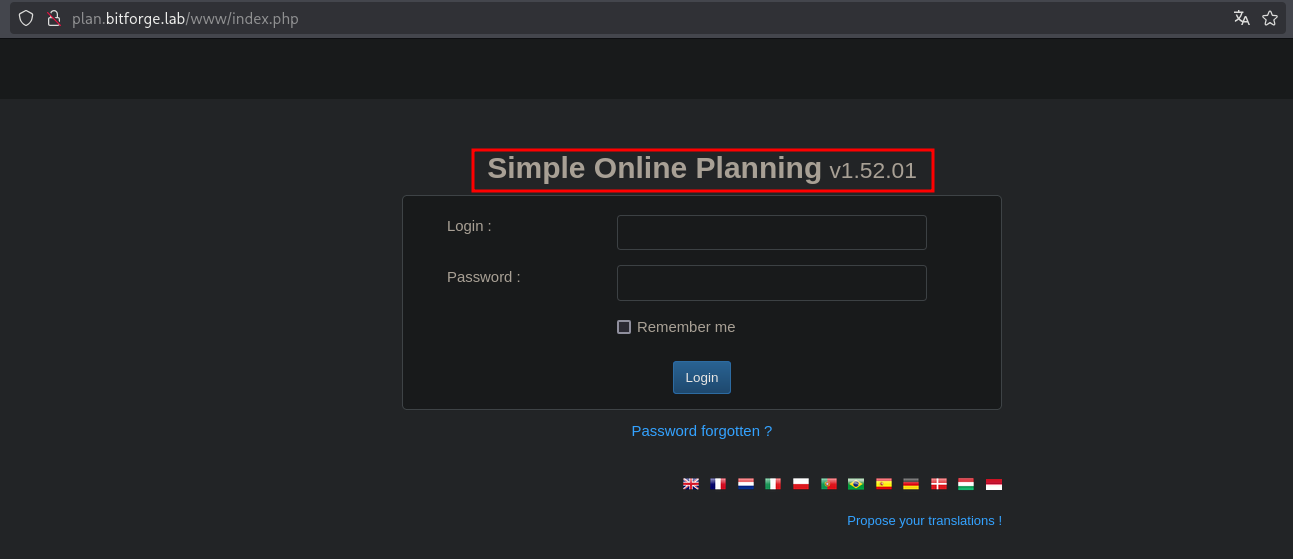
Task: Choose the Netherlands flag language
Action: tap(746, 484)
